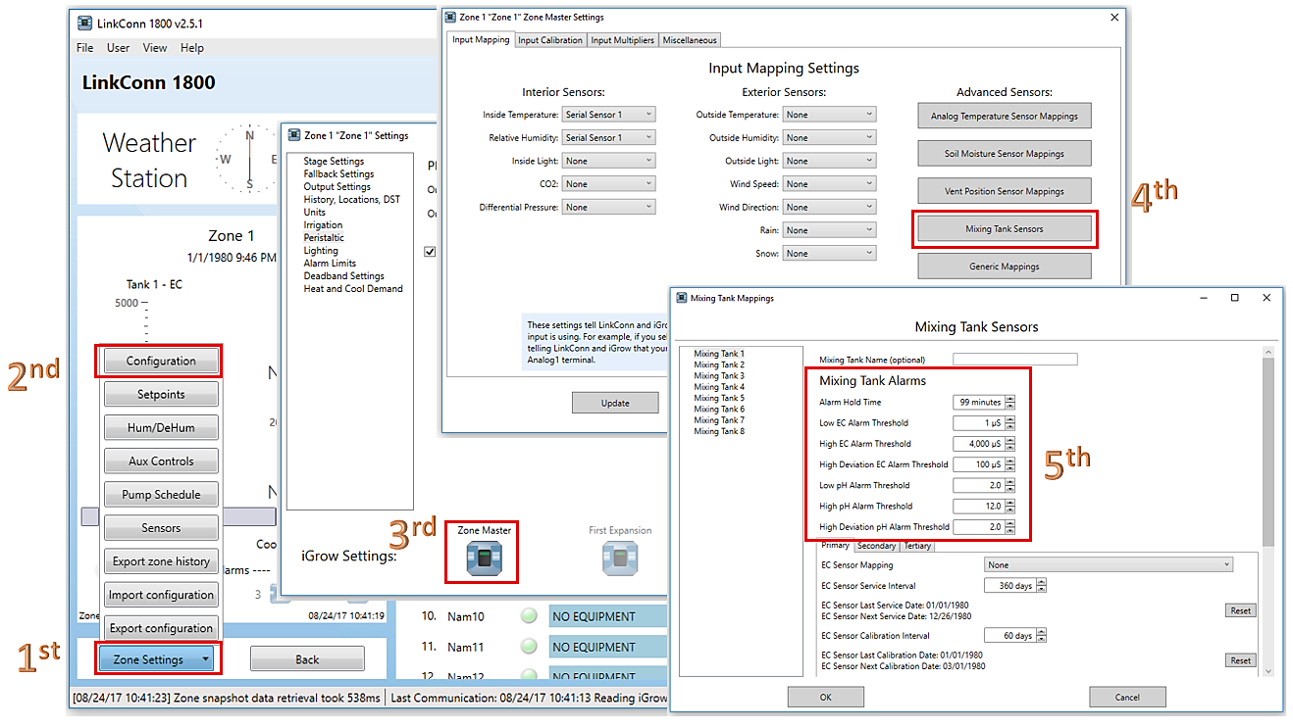Viewport: 1293px width, 723px height.
Task: Open the Wind Direction dropdown
Action: pos(829,207)
